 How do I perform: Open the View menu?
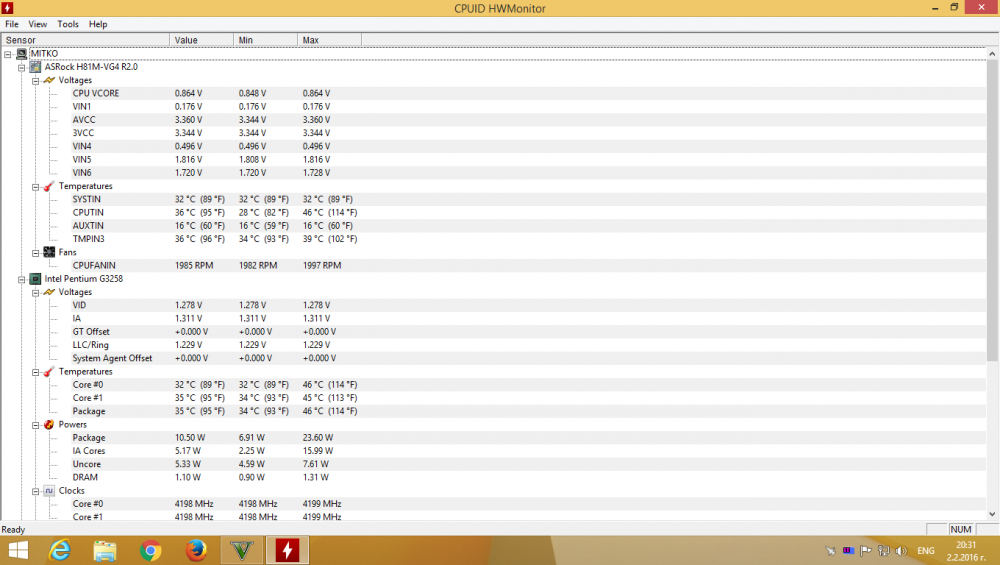tap(38, 24)
